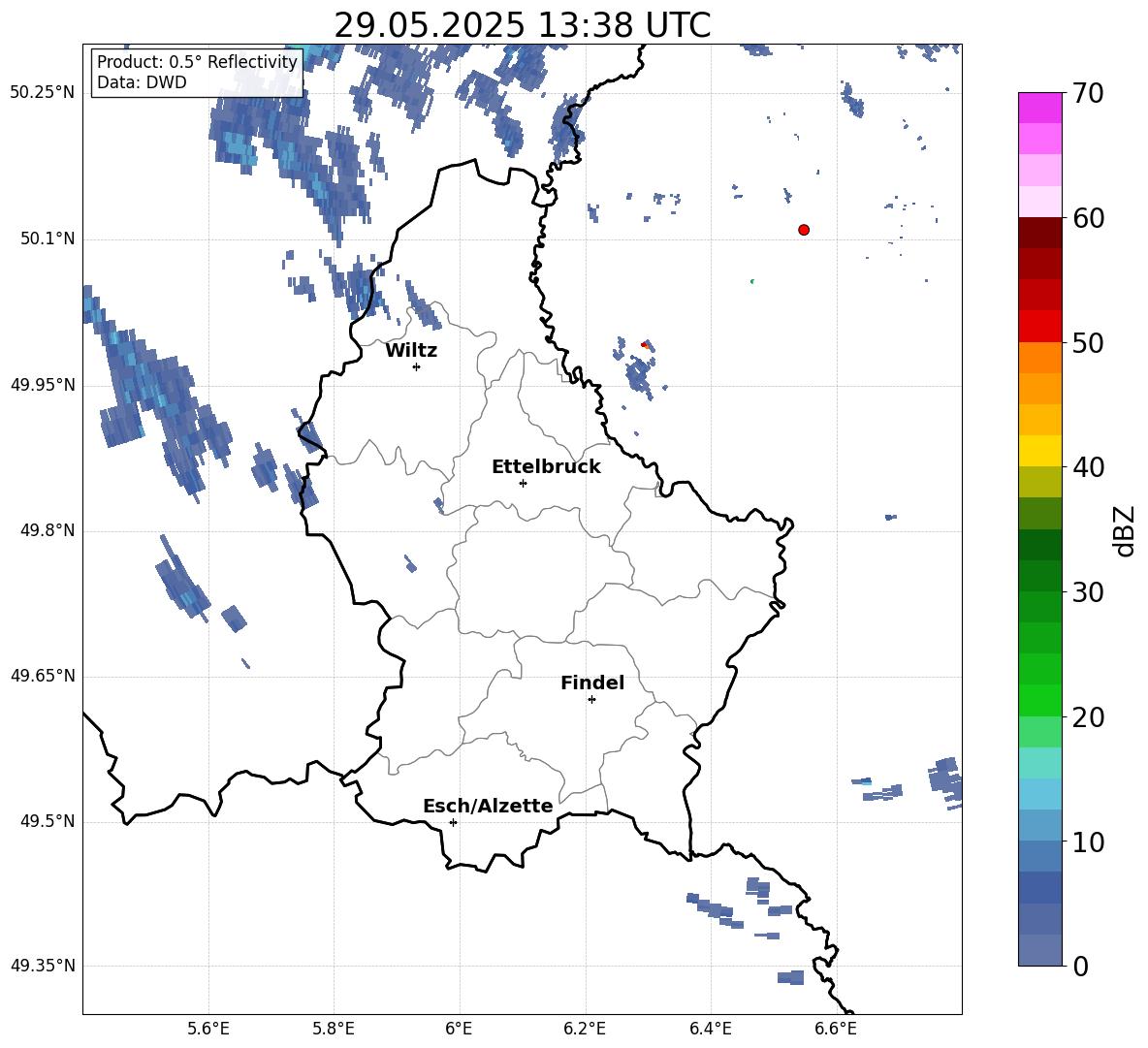Viewport: 1148px width, 1048px height.
Task: Click the cross marker under Ettelbruck
Action: click(523, 483)
